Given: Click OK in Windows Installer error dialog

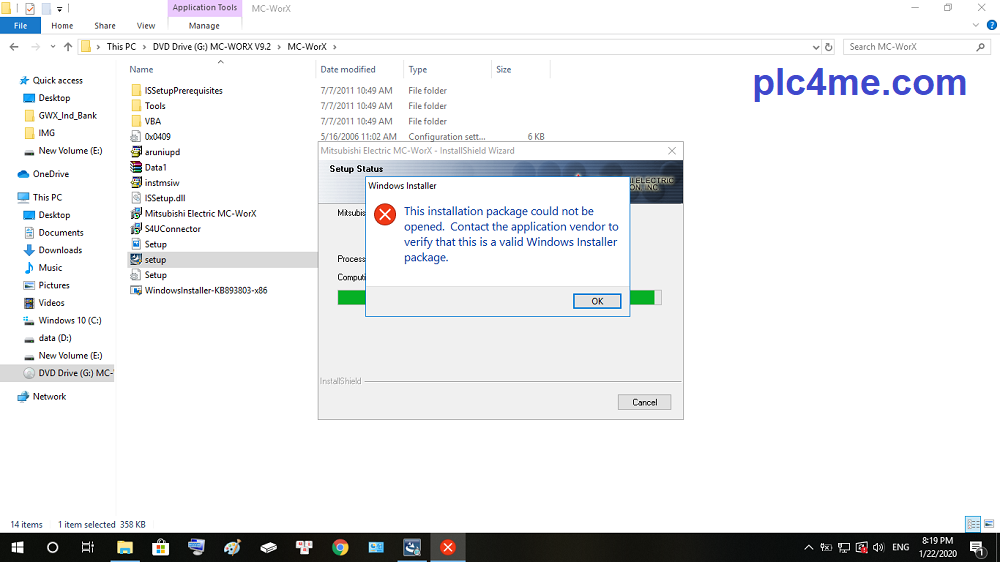Looking at the screenshot, I should point(597,301).
